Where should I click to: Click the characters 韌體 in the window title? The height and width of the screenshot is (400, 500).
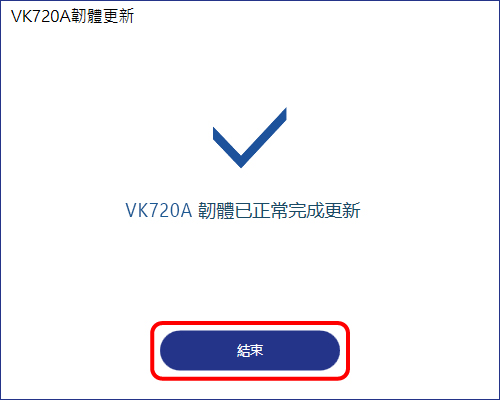87,16
